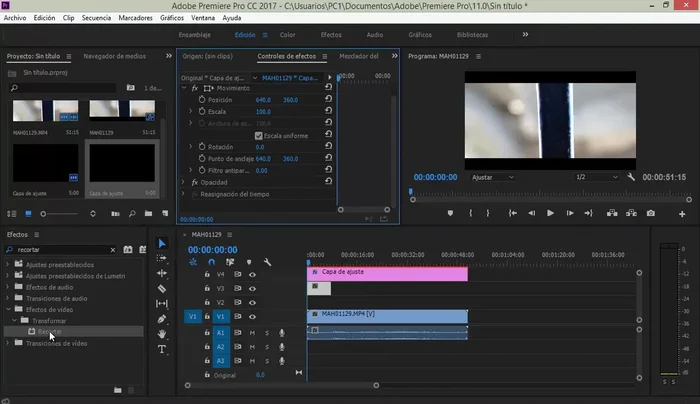
Task: Open the Ajustar zoom level dropdown
Action: 492,177
